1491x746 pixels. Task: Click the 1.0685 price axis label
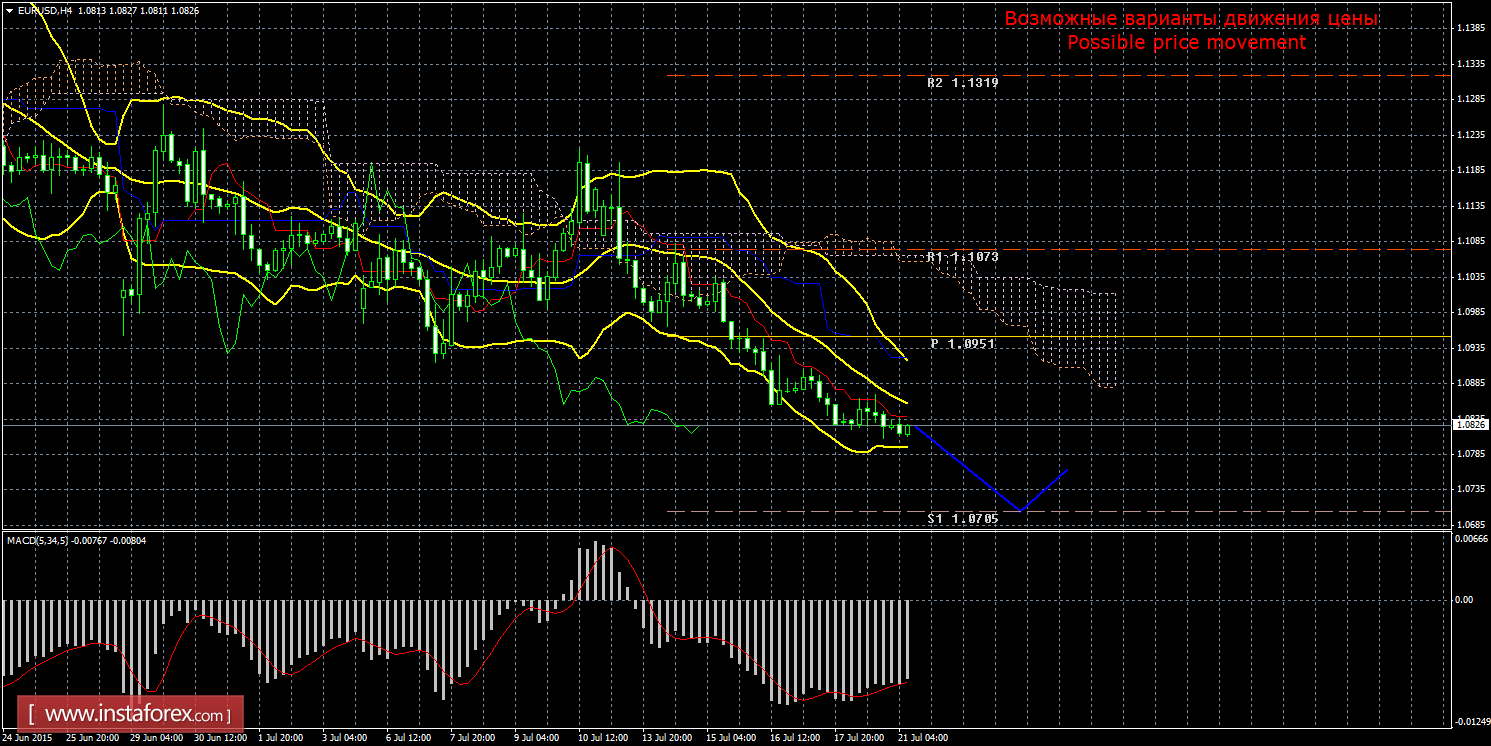[1470, 524]
